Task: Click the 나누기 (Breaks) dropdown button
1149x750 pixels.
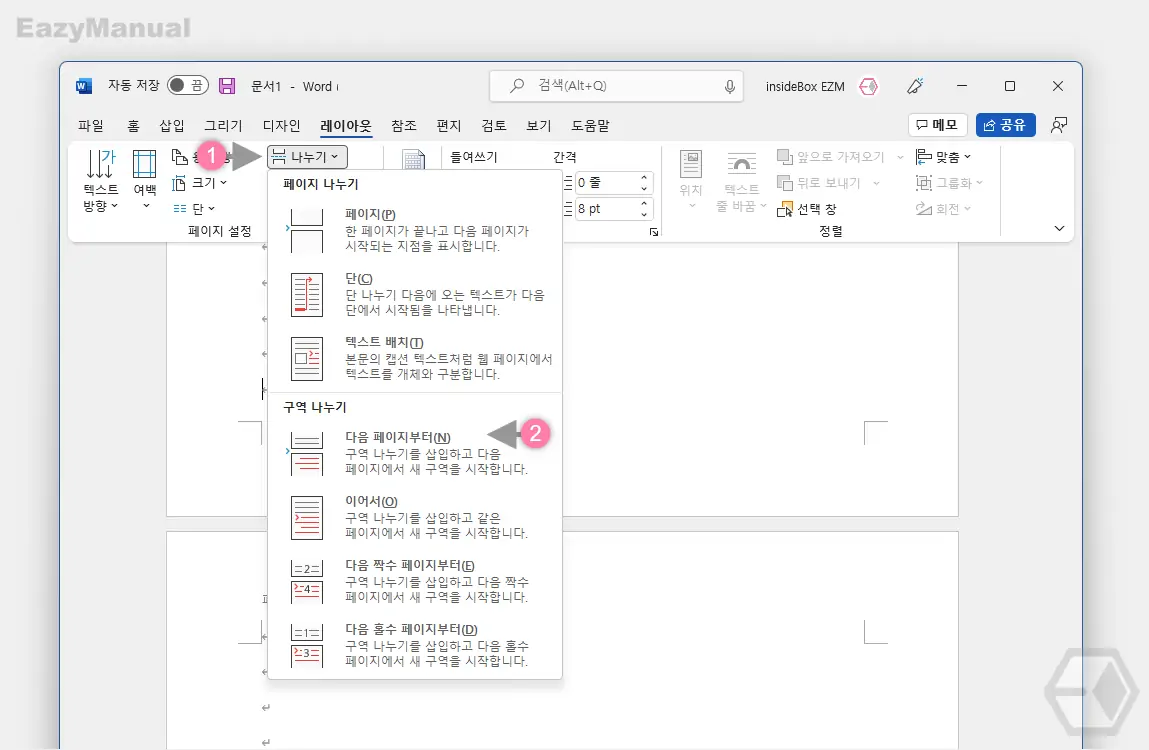Action: (x=307, y=156)
